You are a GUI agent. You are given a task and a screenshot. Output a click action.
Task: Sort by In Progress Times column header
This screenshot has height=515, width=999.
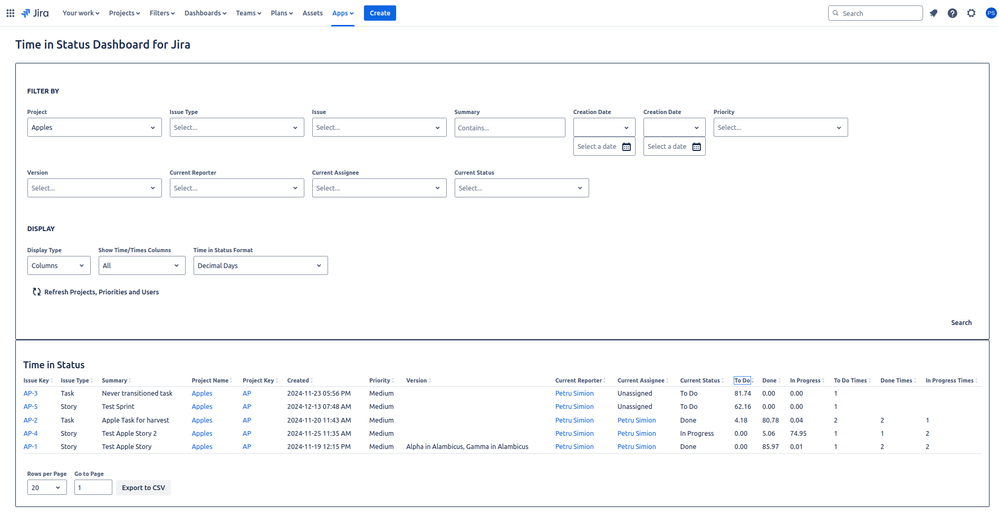(951, 381)
